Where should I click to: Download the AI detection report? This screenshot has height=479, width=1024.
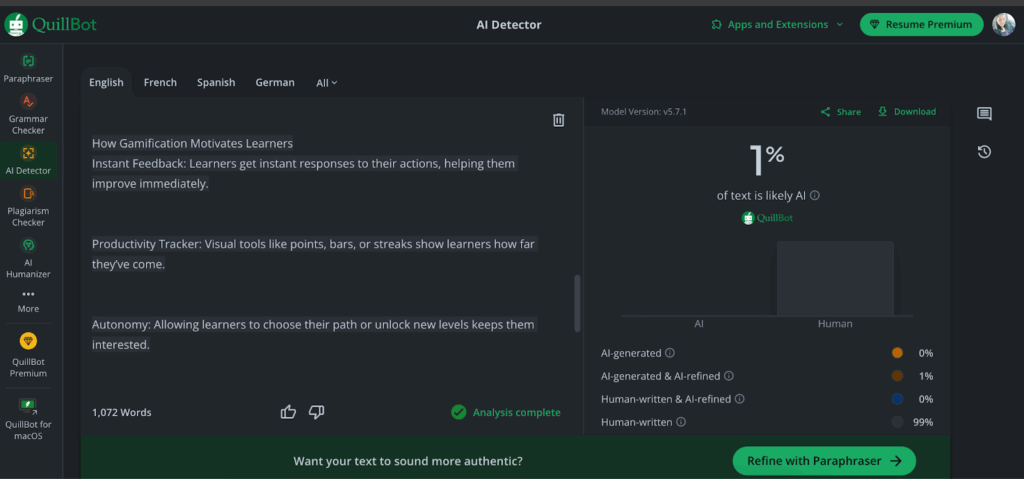tap(906, 112)
